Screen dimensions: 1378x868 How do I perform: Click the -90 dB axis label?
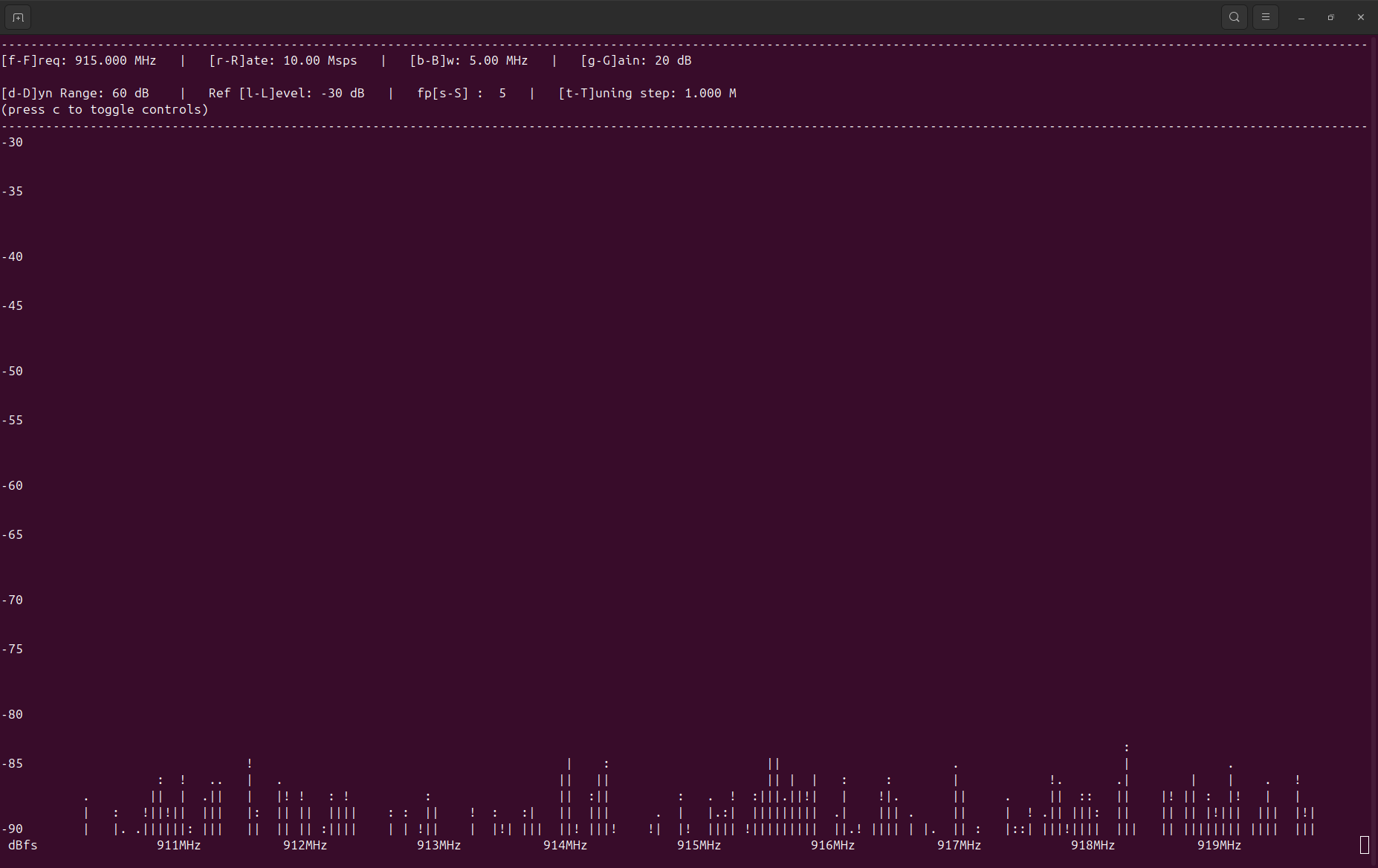pos(13,829)
